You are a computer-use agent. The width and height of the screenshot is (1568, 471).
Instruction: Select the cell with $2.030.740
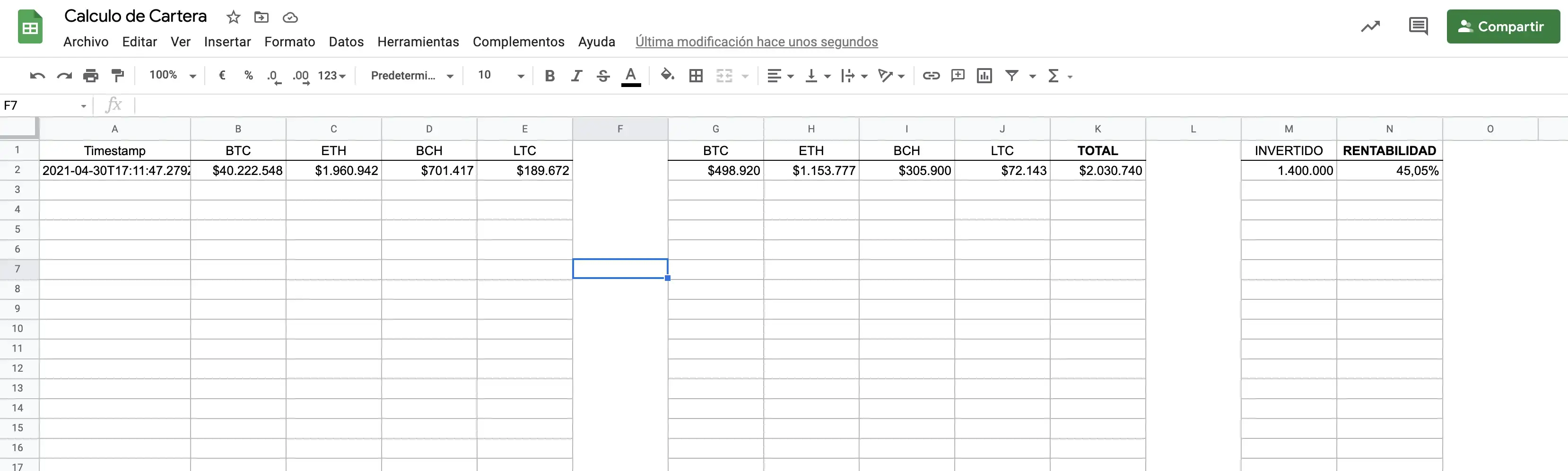pyautogui.click(x=1098, y=170)
